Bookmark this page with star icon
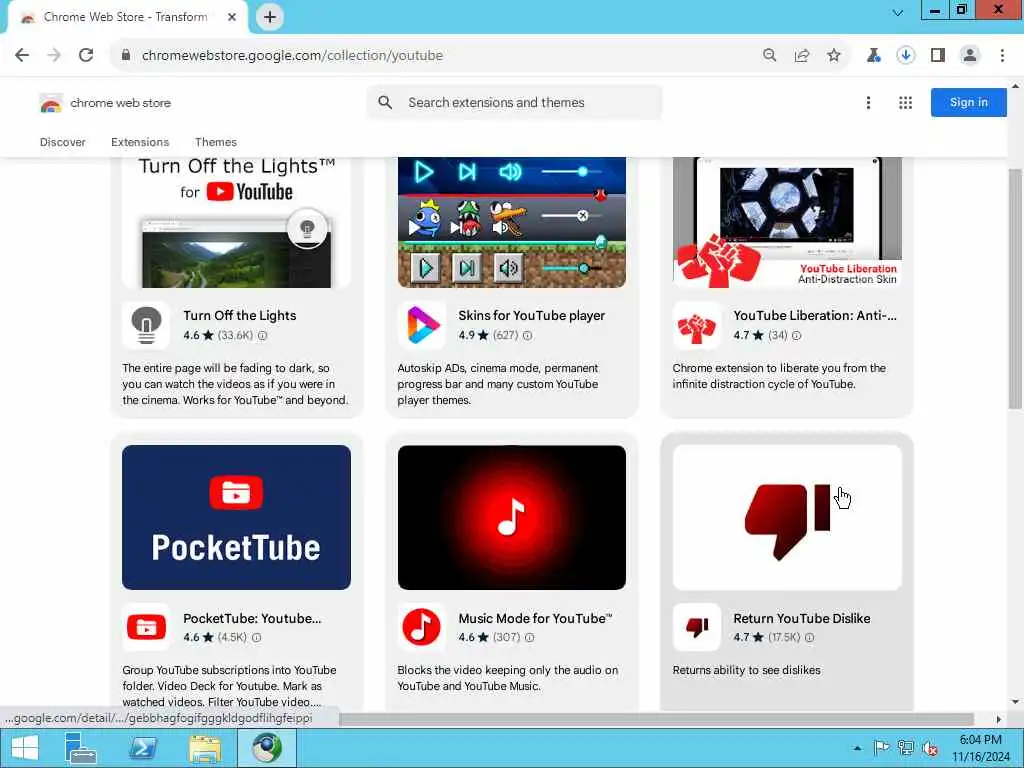This screenshot has width=1024, height=768. 834,56
